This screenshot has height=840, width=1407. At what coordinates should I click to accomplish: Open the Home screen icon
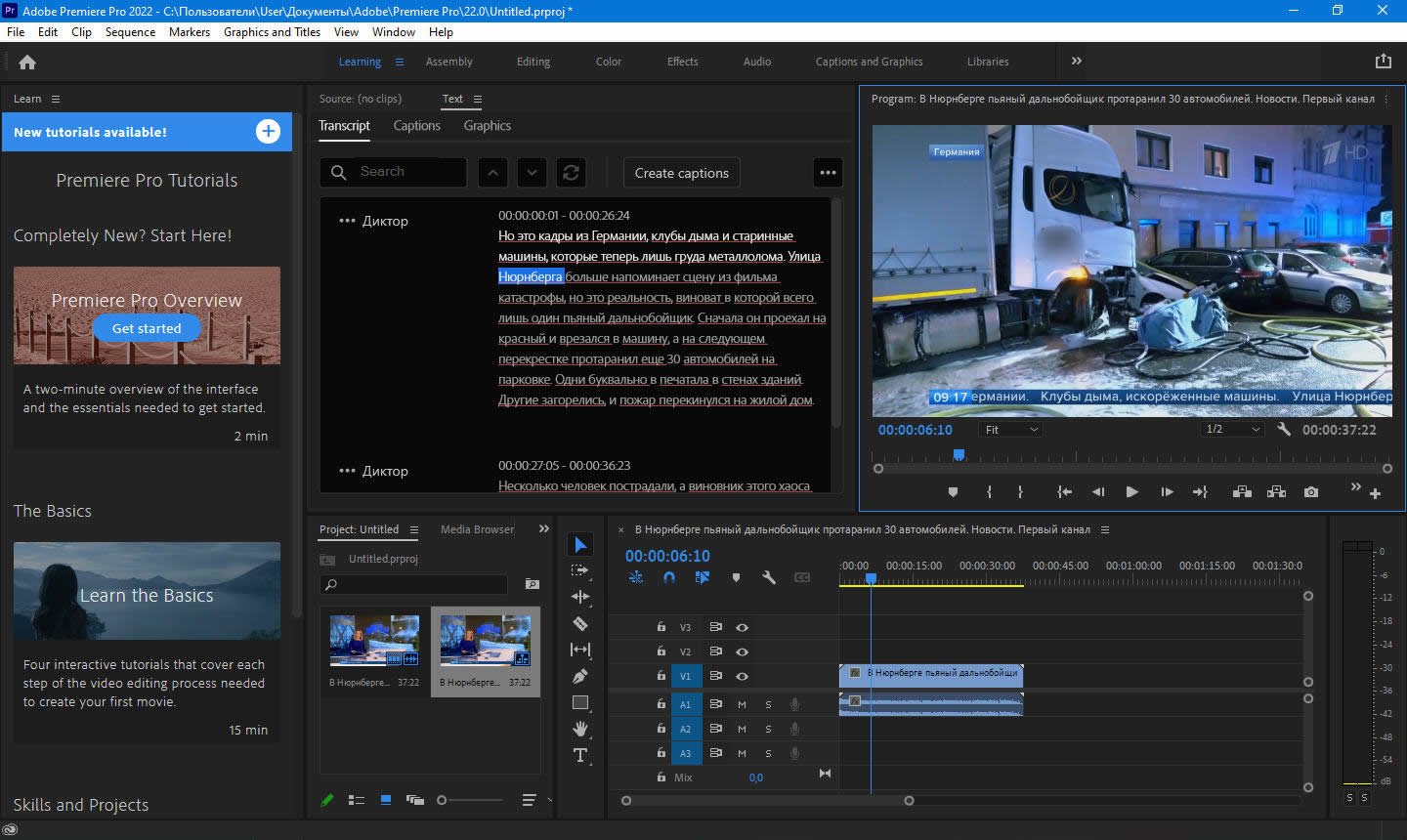click(27, 62)
